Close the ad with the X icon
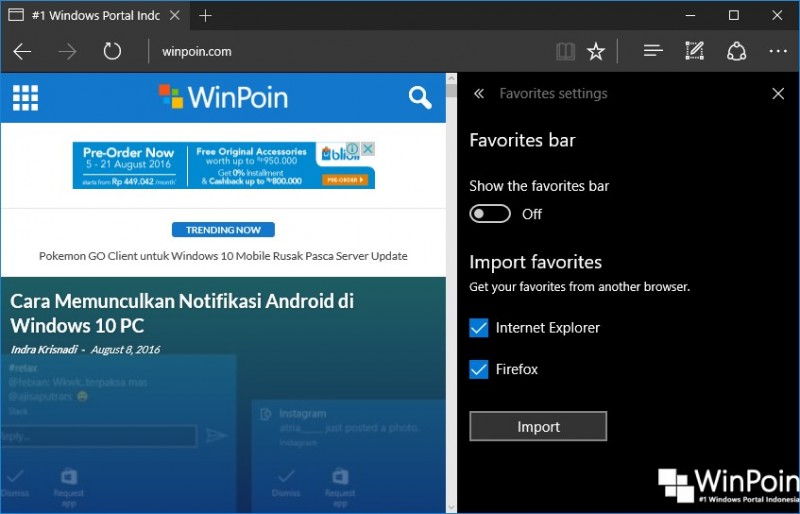The image size is (800, 514). (368, 149)
